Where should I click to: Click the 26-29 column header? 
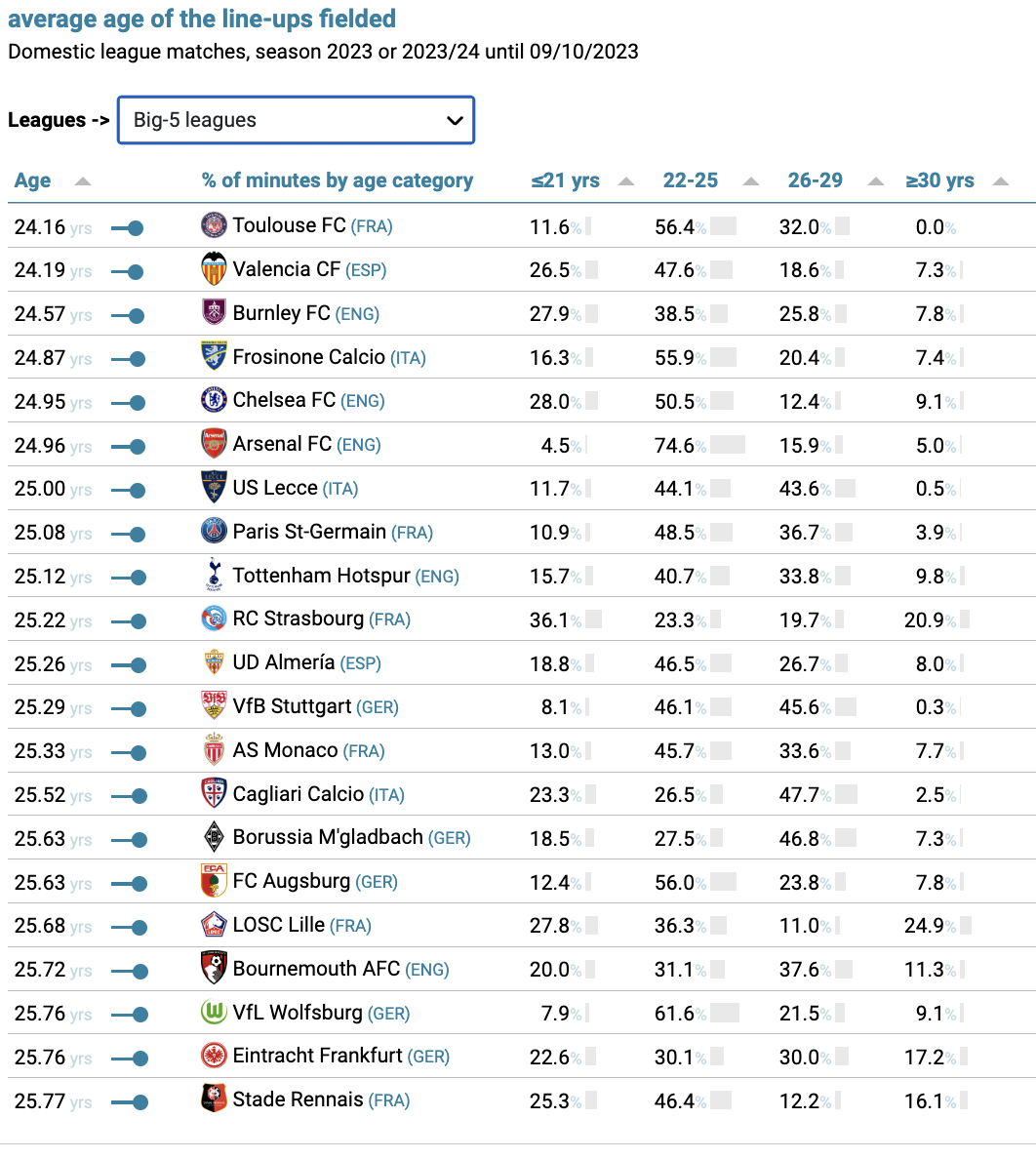[x=816, y=180]
